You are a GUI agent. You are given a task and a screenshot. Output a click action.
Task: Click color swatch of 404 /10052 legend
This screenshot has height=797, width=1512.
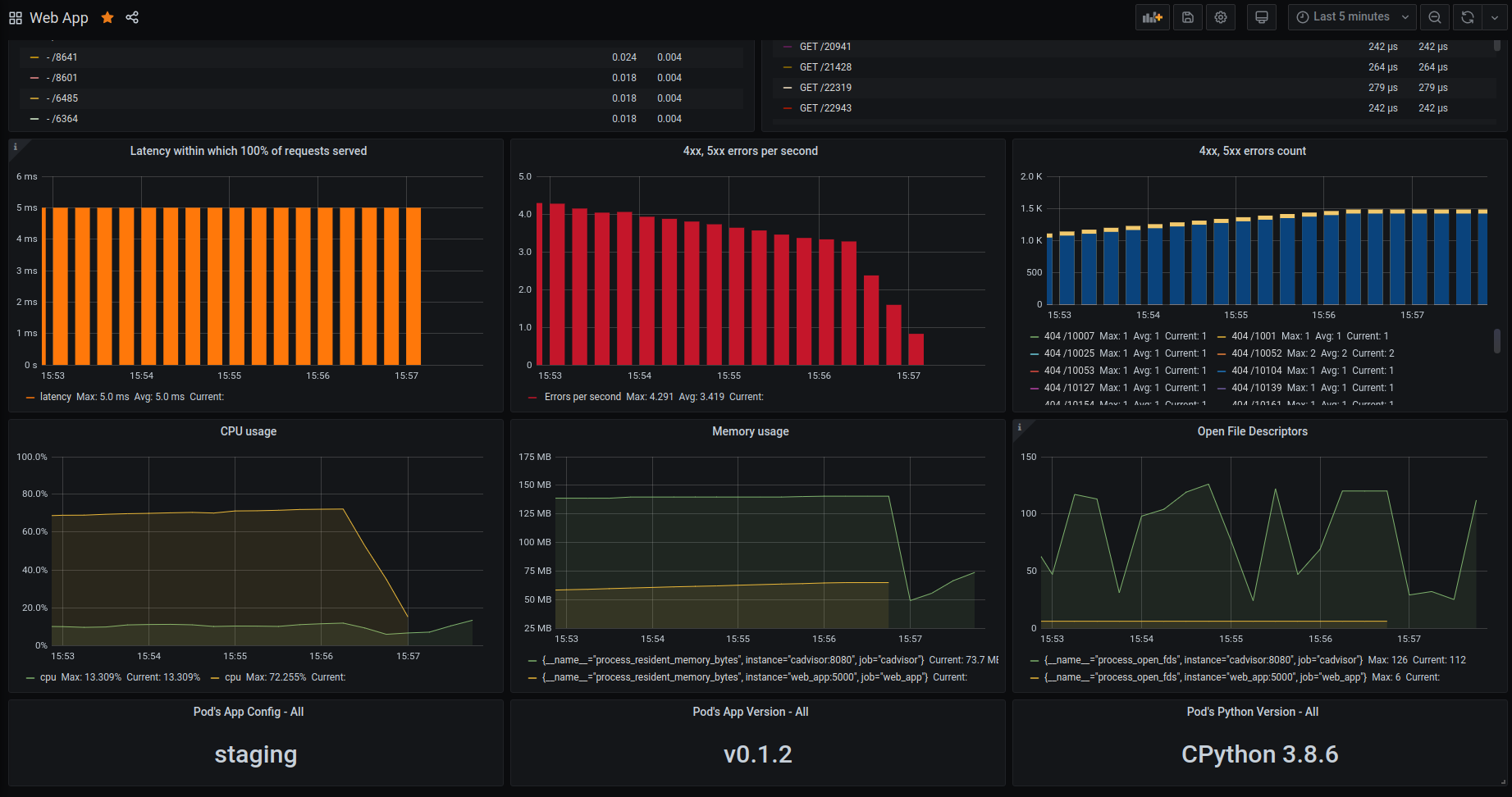tap(1222, 353)
